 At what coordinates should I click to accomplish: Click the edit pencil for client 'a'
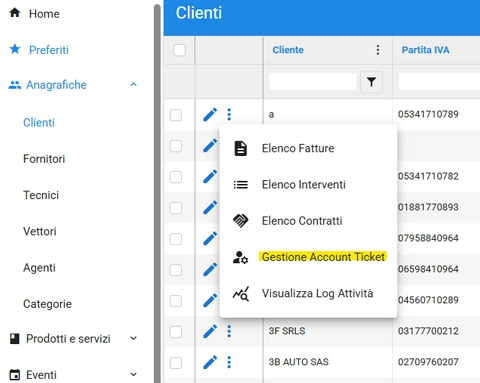coord(210,115)
